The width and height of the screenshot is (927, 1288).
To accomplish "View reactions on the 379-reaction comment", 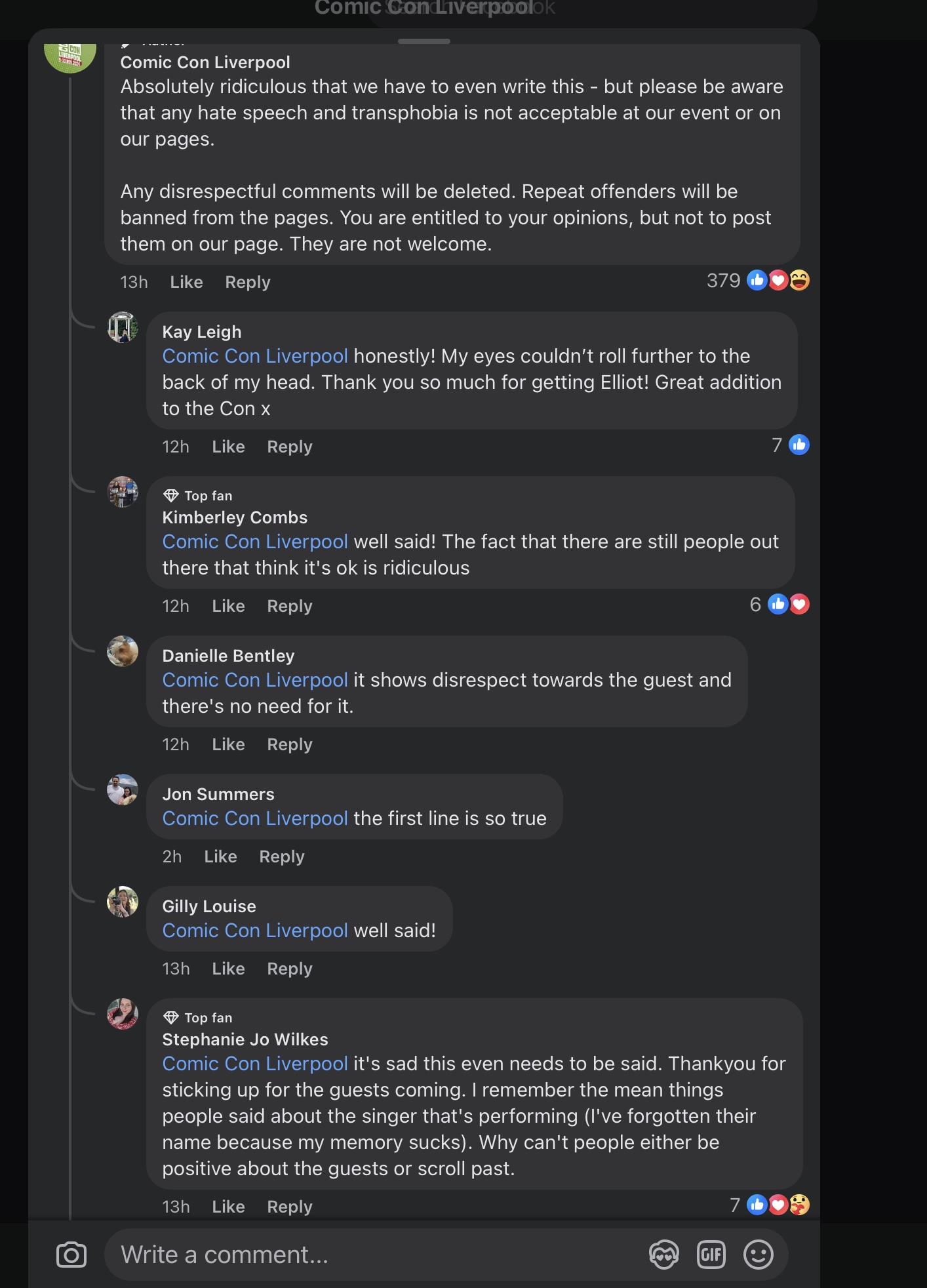I will point(758,281).
